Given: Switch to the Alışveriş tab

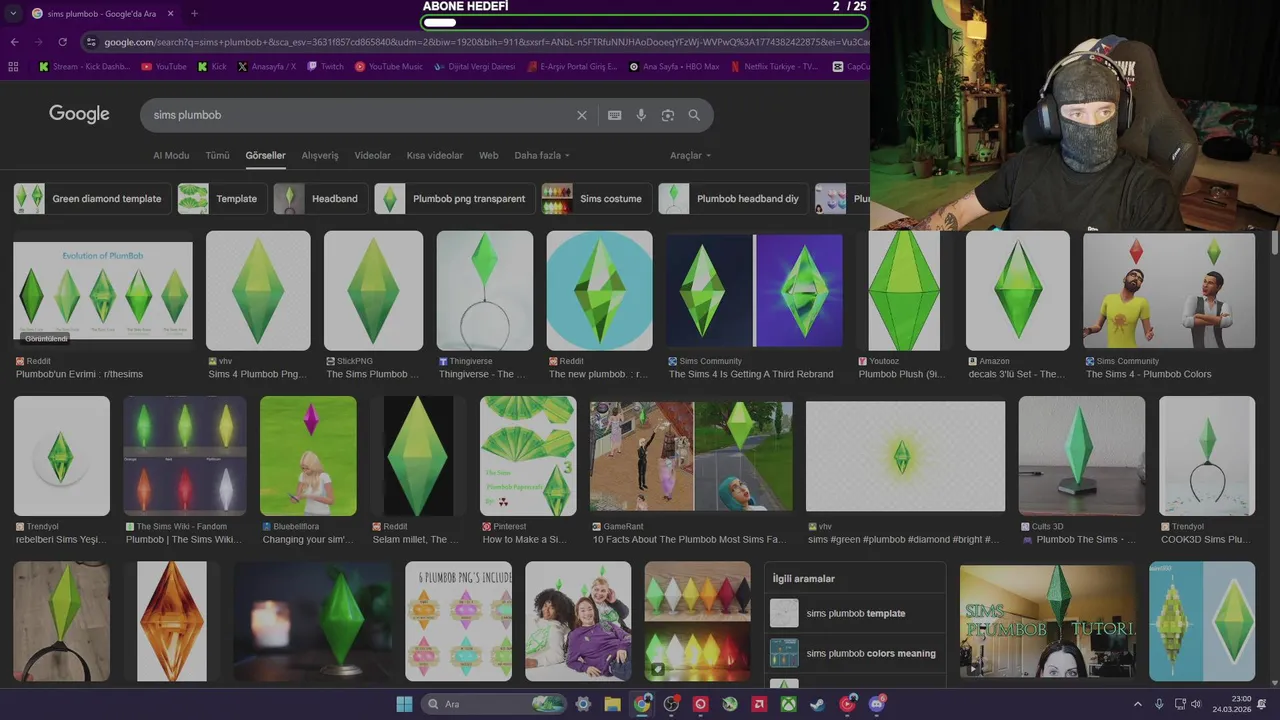Looking at the screenshot, I should 320,156.
